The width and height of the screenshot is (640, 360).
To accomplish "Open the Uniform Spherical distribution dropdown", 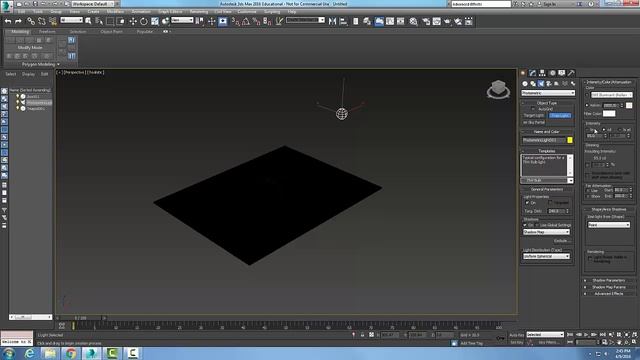I will tap(546, 256).
